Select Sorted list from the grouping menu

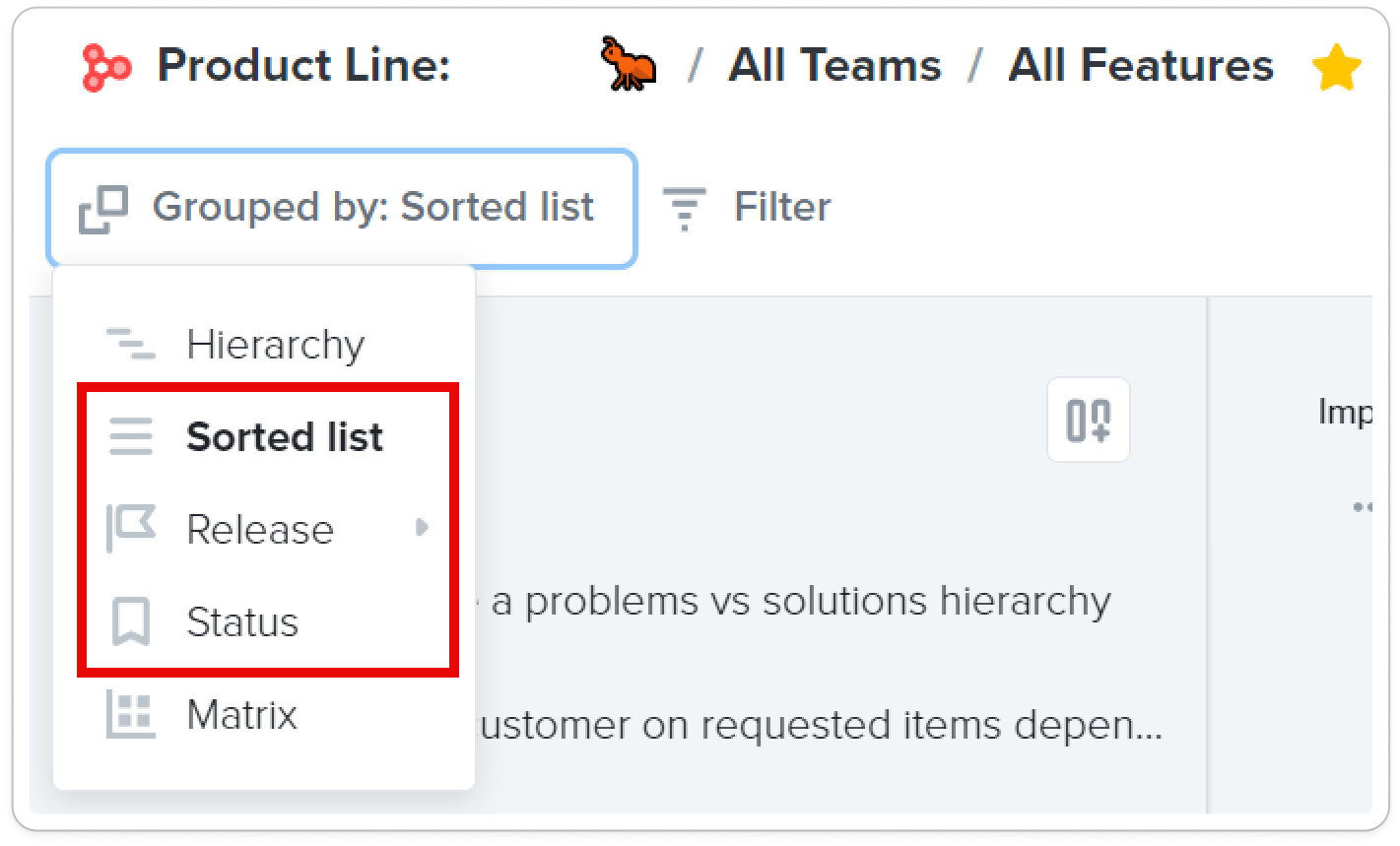(x=284, y=436)
